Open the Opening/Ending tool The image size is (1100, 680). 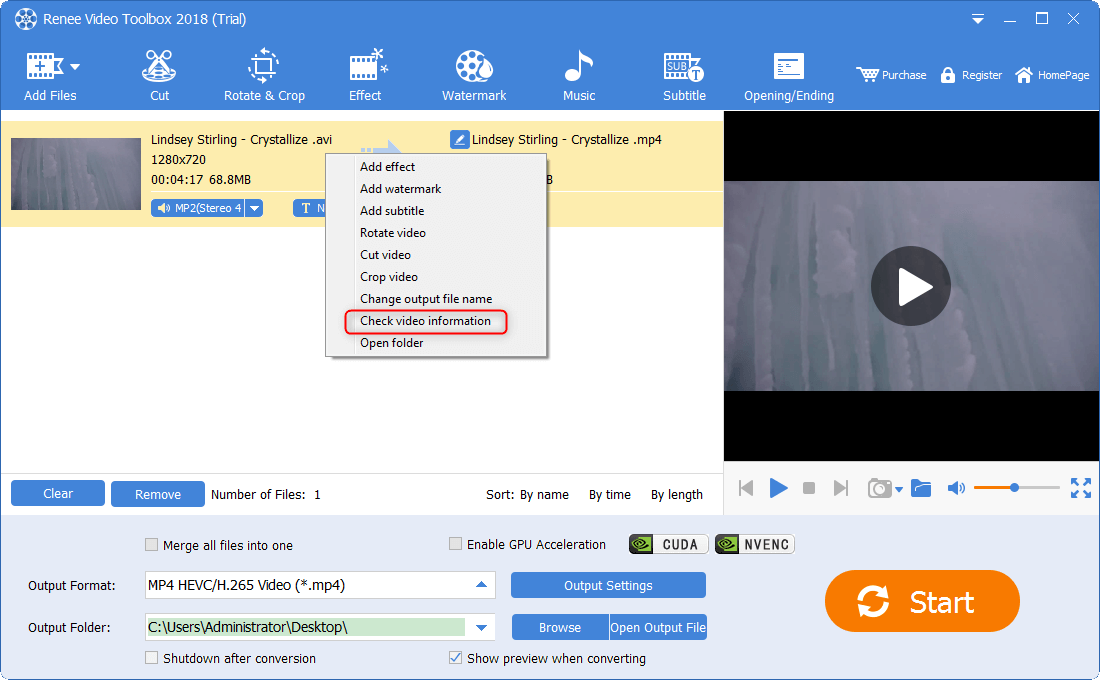click(789, 76)
